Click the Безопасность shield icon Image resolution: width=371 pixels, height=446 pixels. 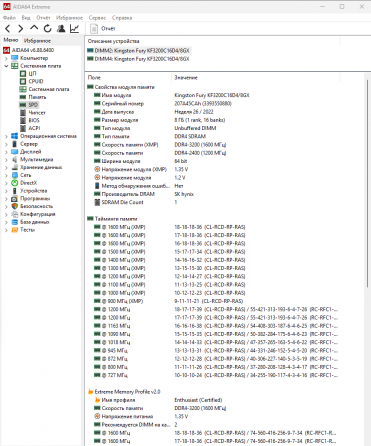(x=14, y=206)
